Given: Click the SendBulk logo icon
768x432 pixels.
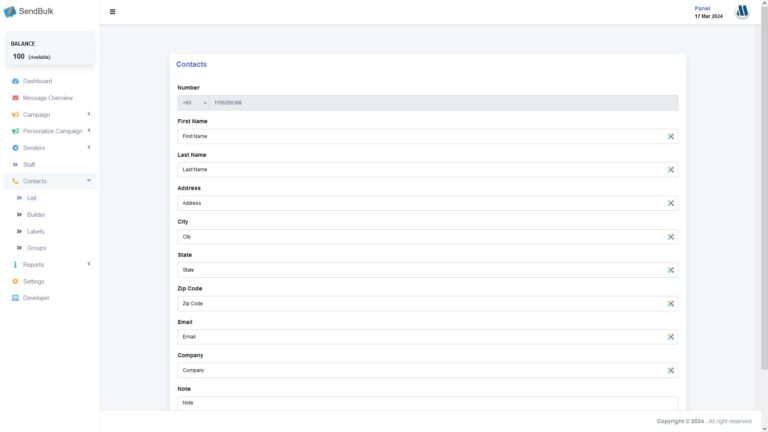Looking at the screenshot, I should pyautogui.click(x=10, y=12).
